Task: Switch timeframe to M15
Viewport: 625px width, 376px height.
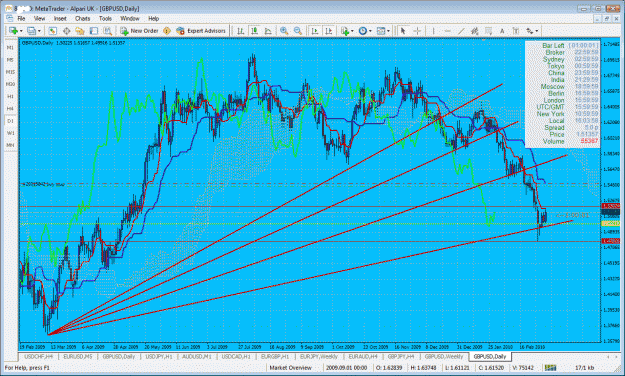Action: (x=10, y=72)
